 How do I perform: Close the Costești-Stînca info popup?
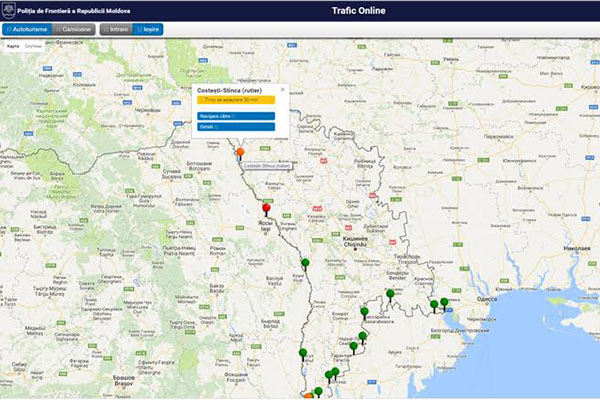pyautogui.click(x=282, y=90)
